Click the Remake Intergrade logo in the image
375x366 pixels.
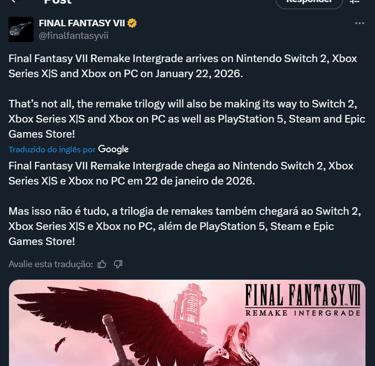point(303,300)
